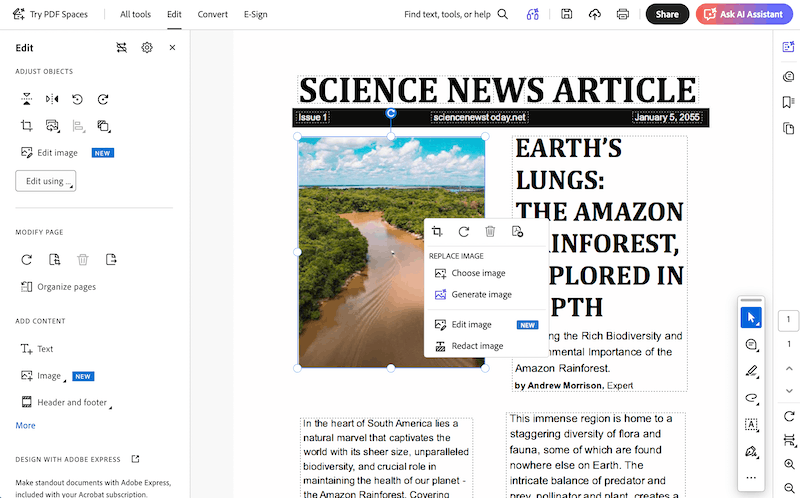Select the text box tool in quick toolbar
This screenshot has height=498, width=800.
click(x=751, y=425)
